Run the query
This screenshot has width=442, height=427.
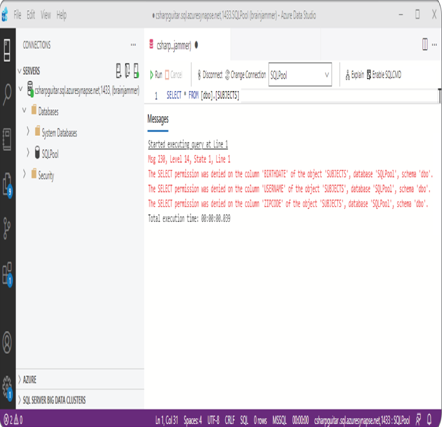click(156, 74)
